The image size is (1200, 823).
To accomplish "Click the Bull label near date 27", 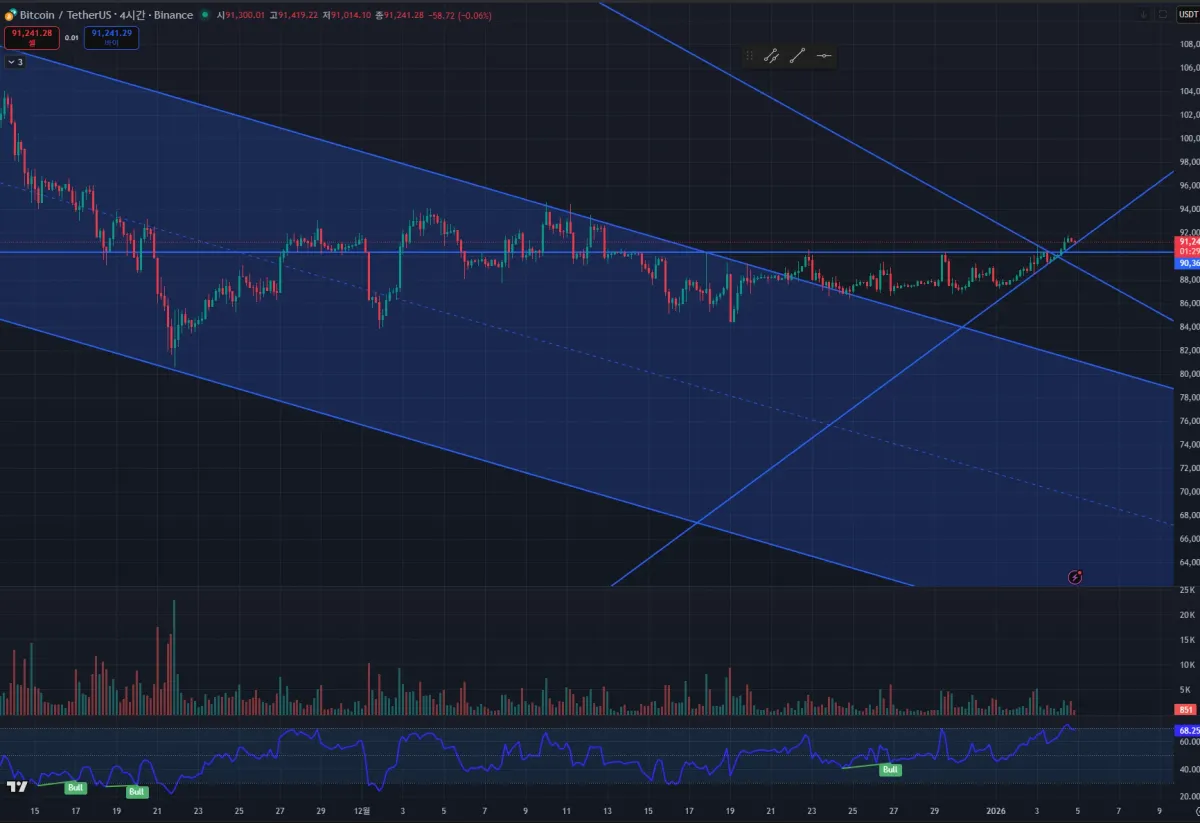I will coord(890,770).
